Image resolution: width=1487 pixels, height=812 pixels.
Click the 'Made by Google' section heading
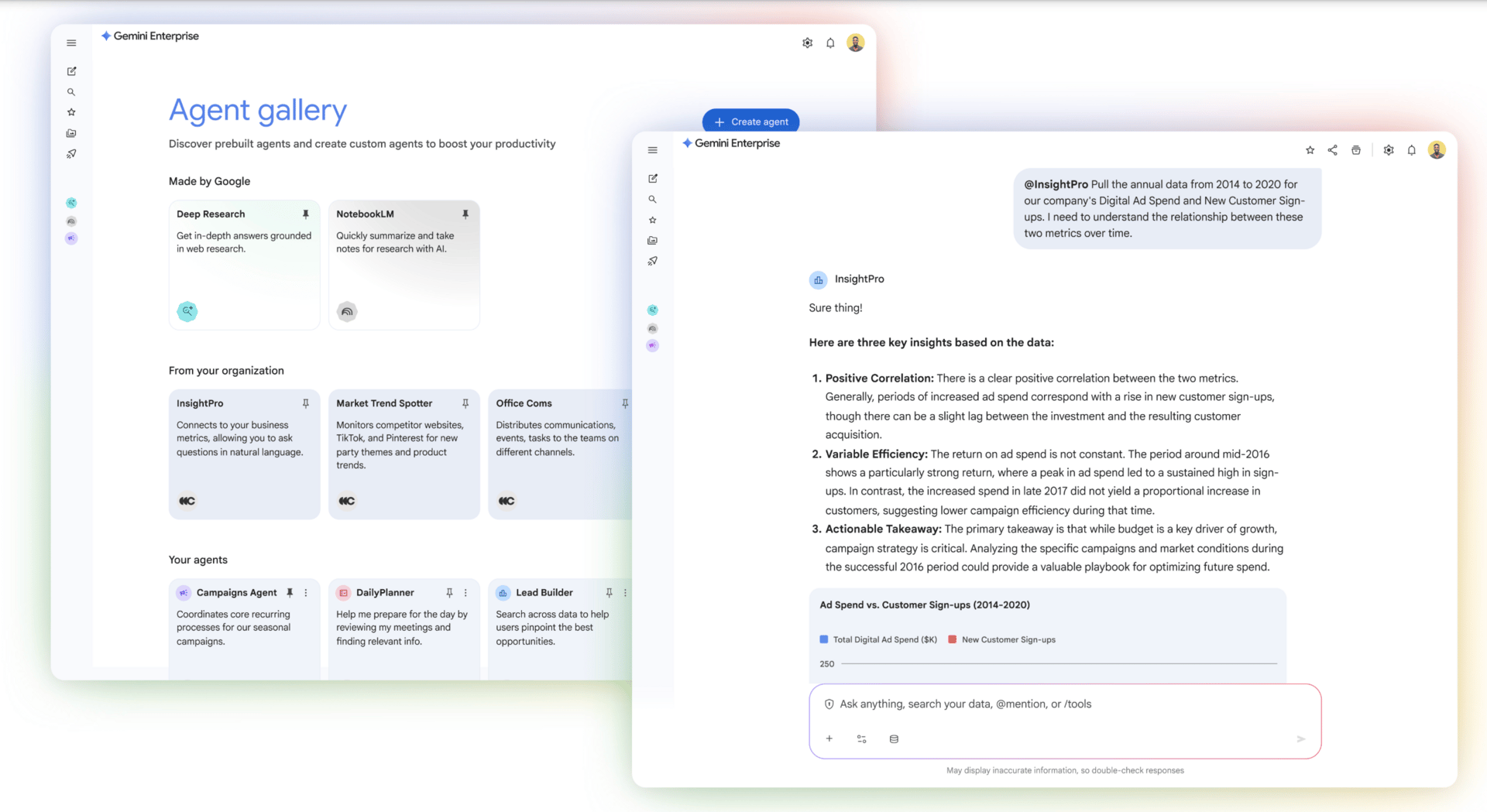coord(209,181)
